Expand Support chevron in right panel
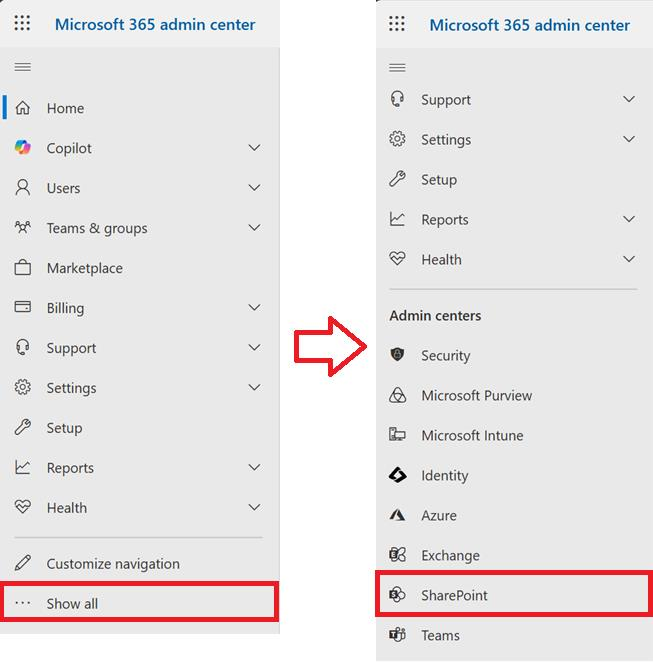This screenshot has height=663, width=653. pos(629,99)
